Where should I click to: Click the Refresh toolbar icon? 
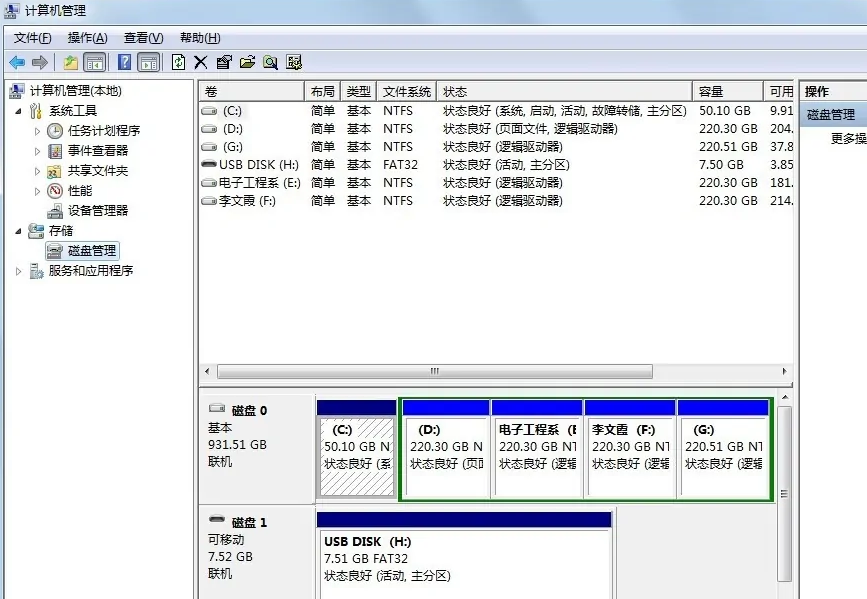(179, 62)
